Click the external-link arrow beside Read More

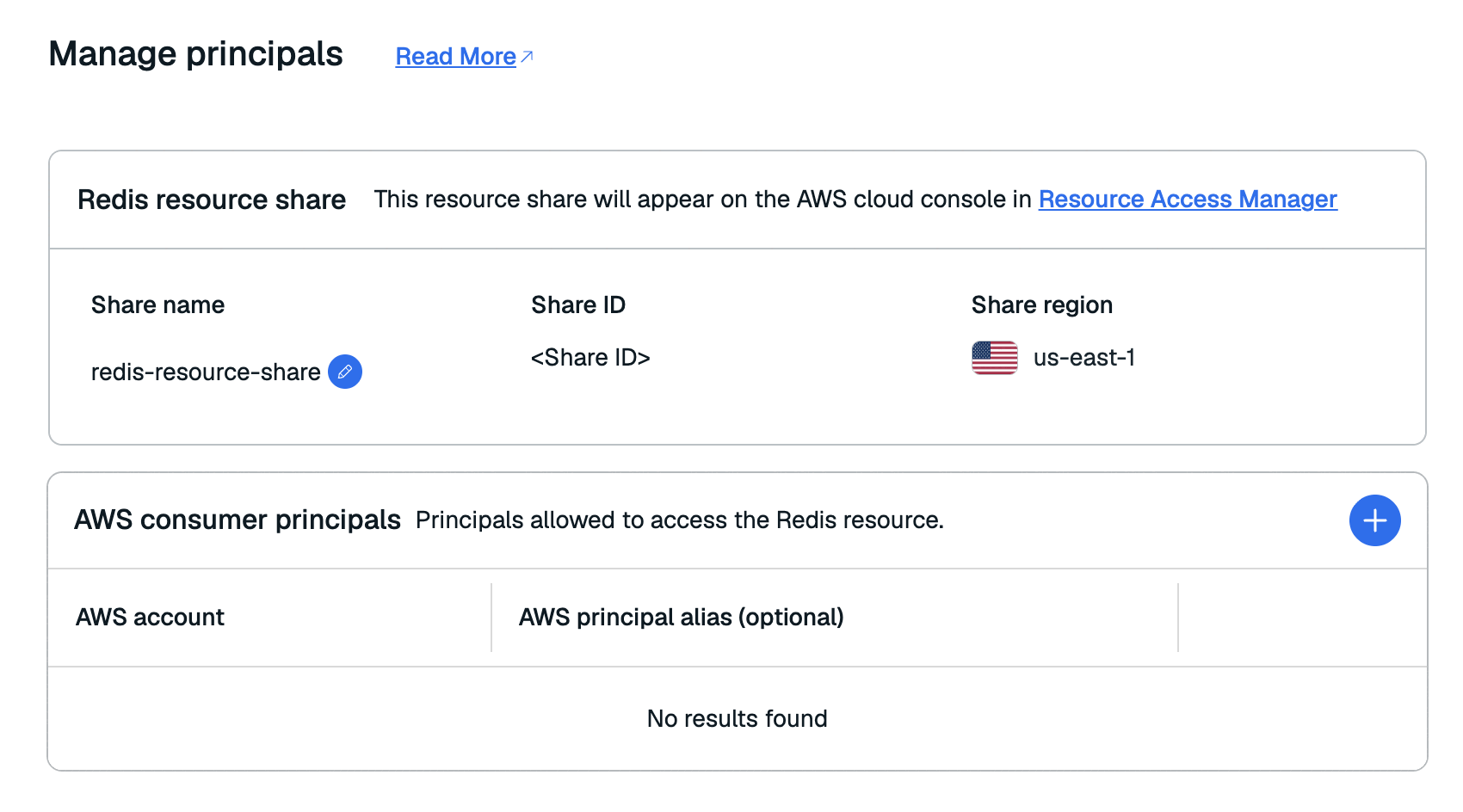click(x=528, y=57)
